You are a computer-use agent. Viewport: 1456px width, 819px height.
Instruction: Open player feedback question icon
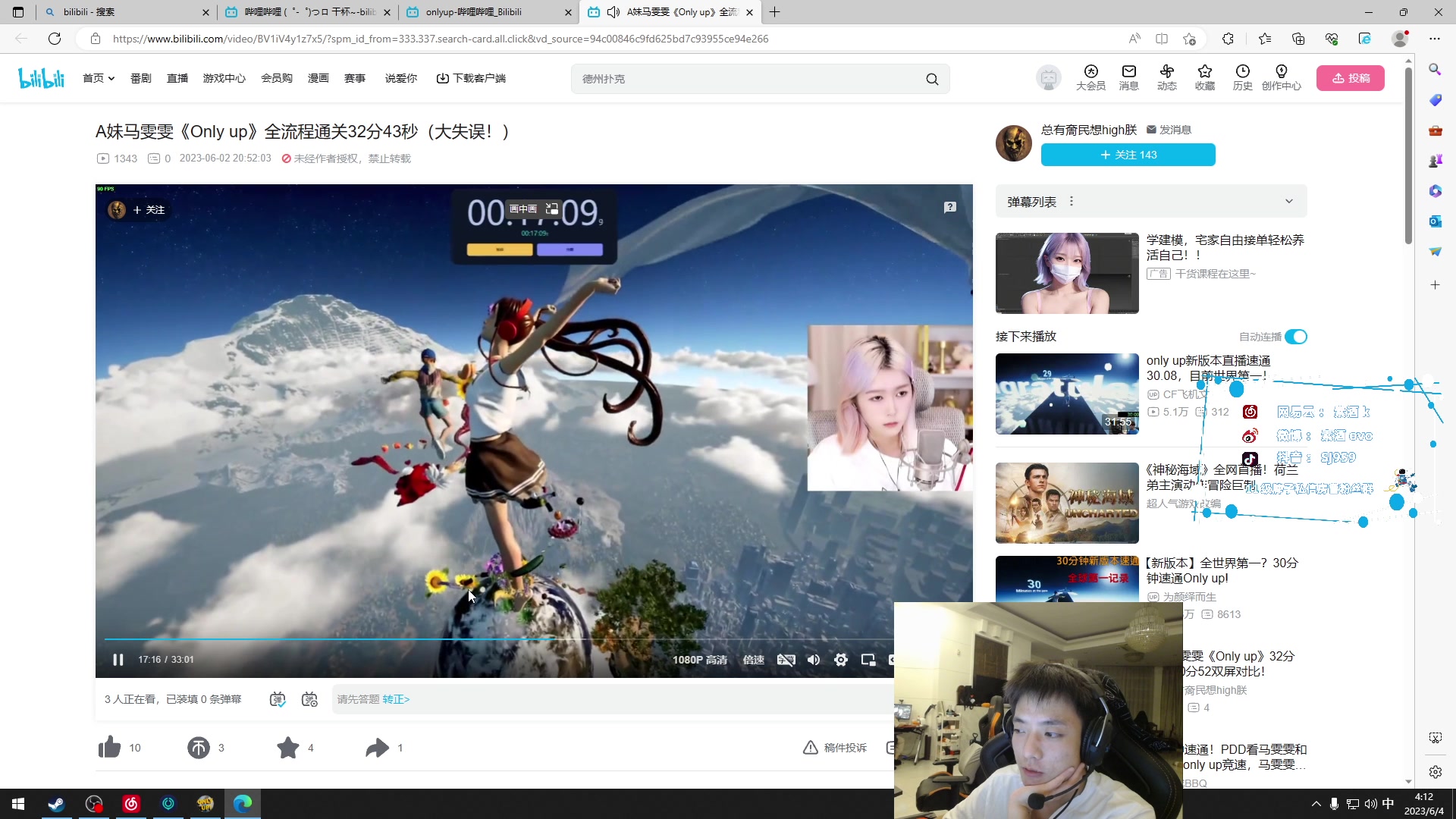(x=950, y=207)
